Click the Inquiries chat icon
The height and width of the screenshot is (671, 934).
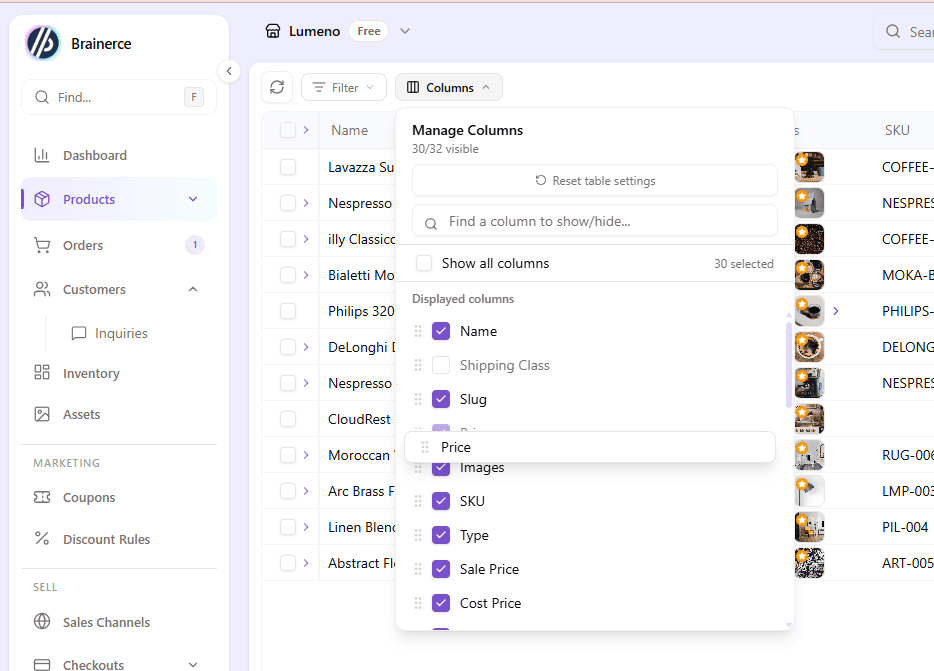click(79, 333)
